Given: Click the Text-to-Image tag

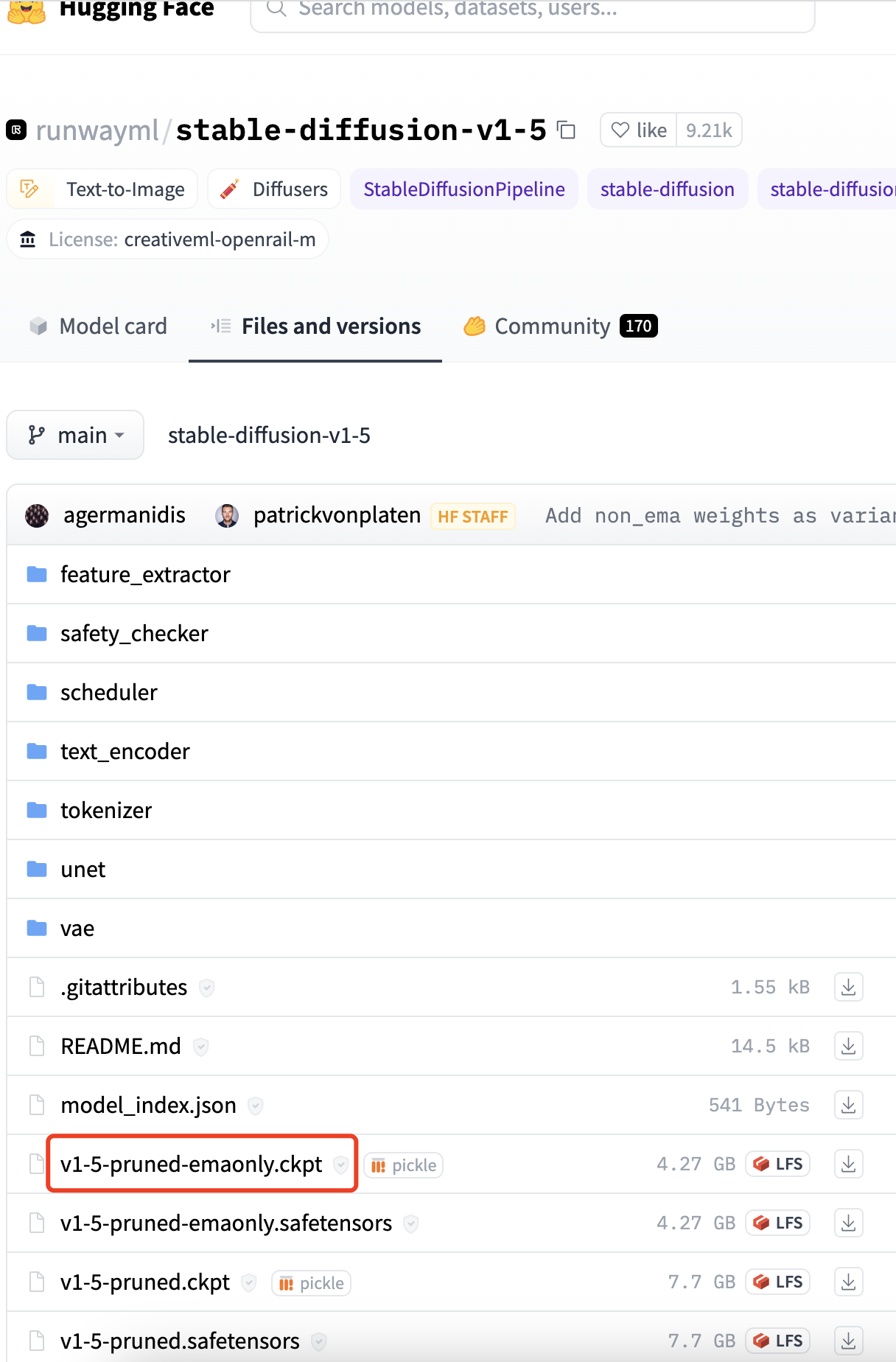Looking at the screenshot, I should (x=102, y=189).
